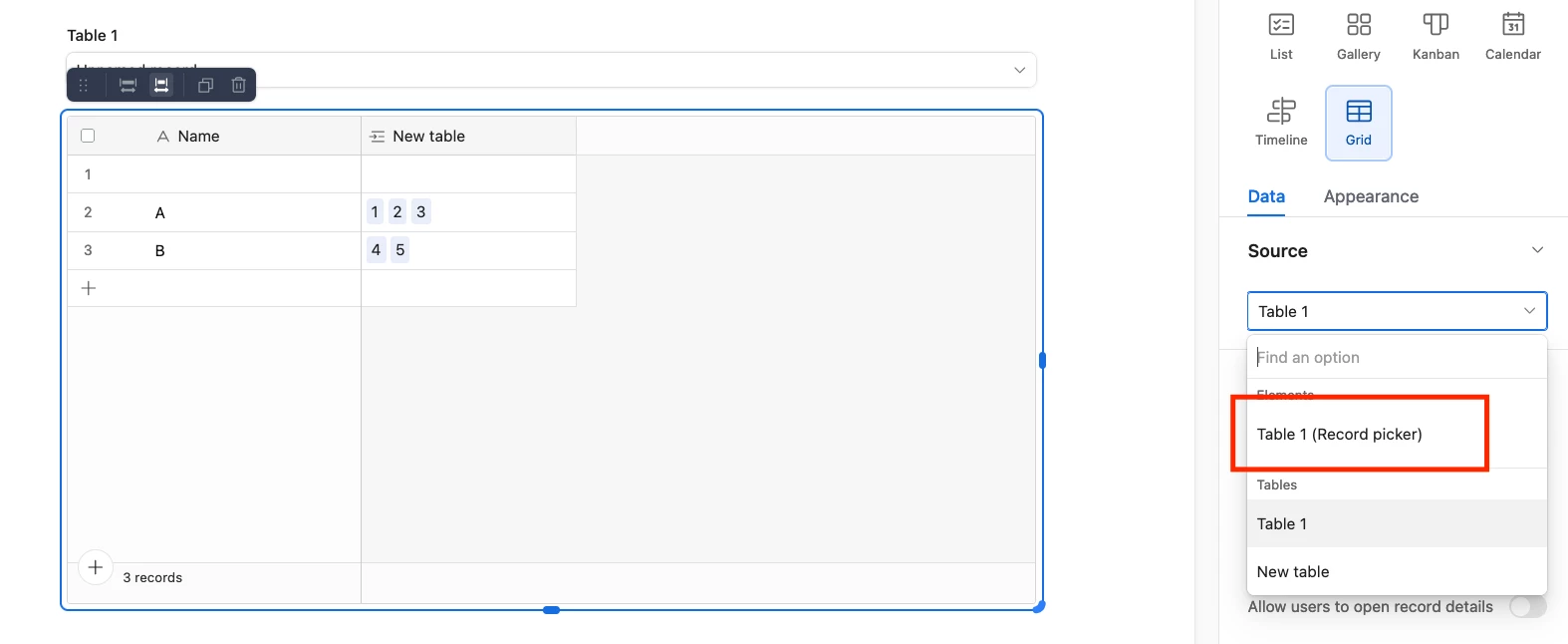Grab the drag handle dots icon
This screenshot has height=644, width=1568.
(84, 85)
